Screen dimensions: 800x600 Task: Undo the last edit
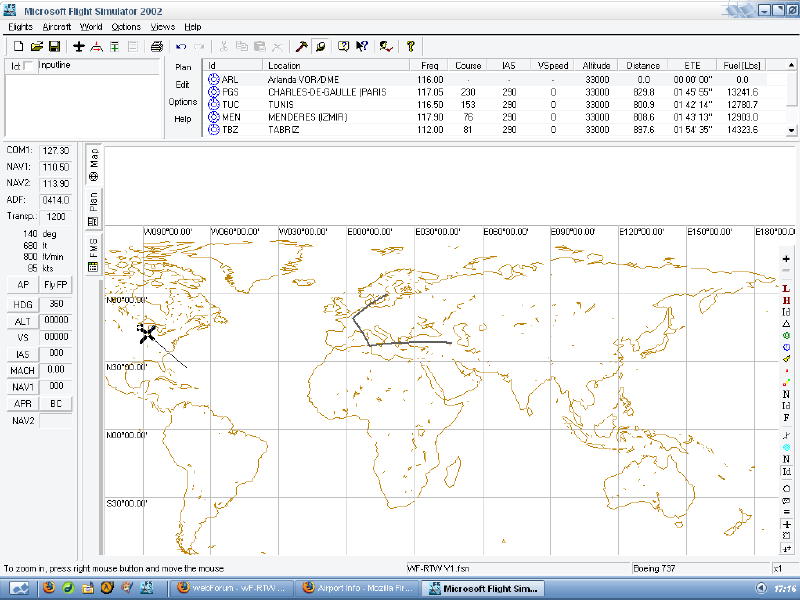click(181, 46)
